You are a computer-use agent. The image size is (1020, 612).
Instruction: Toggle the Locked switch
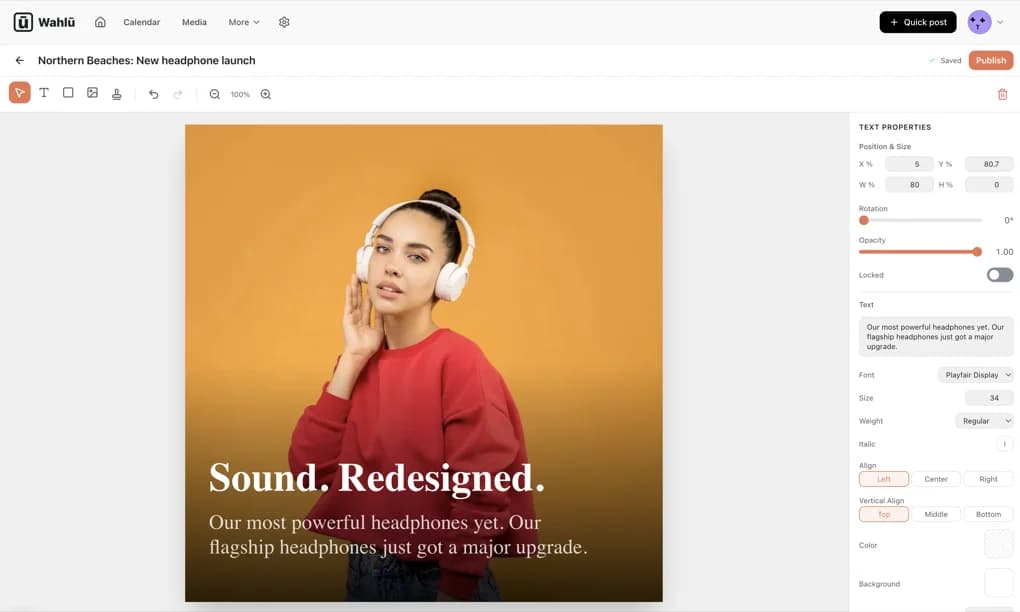(x=999, y=275)
